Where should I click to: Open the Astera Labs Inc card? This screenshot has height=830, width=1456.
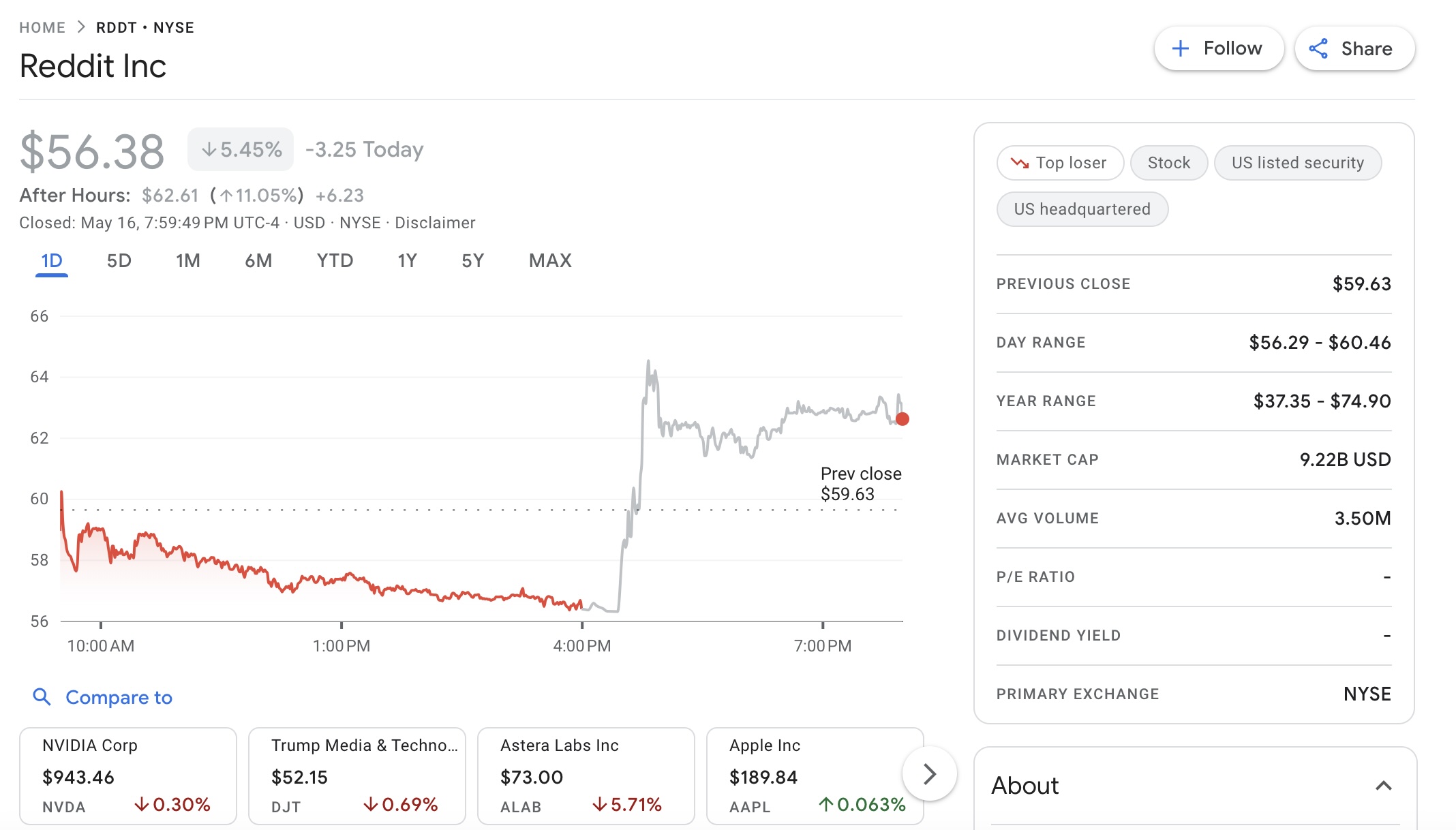(586, 775)
